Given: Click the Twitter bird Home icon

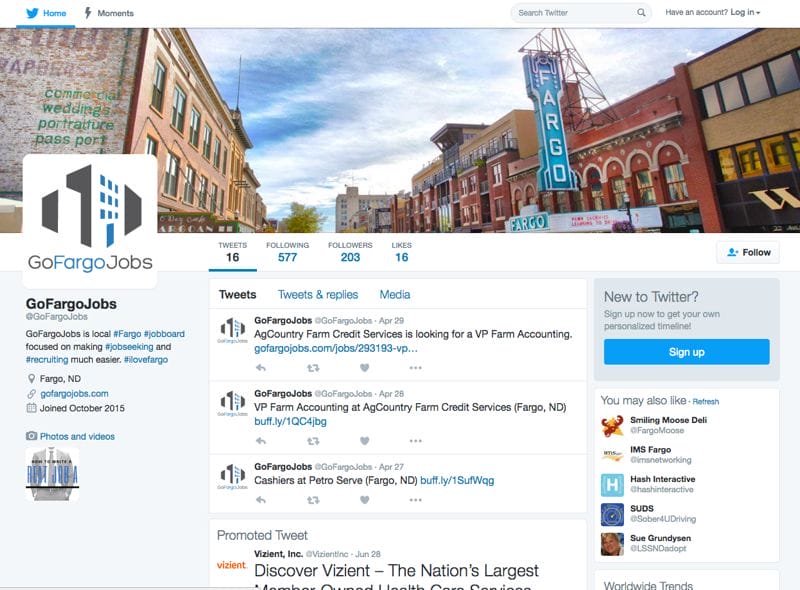Looking at the screenshot, I should tap(33, 13).
